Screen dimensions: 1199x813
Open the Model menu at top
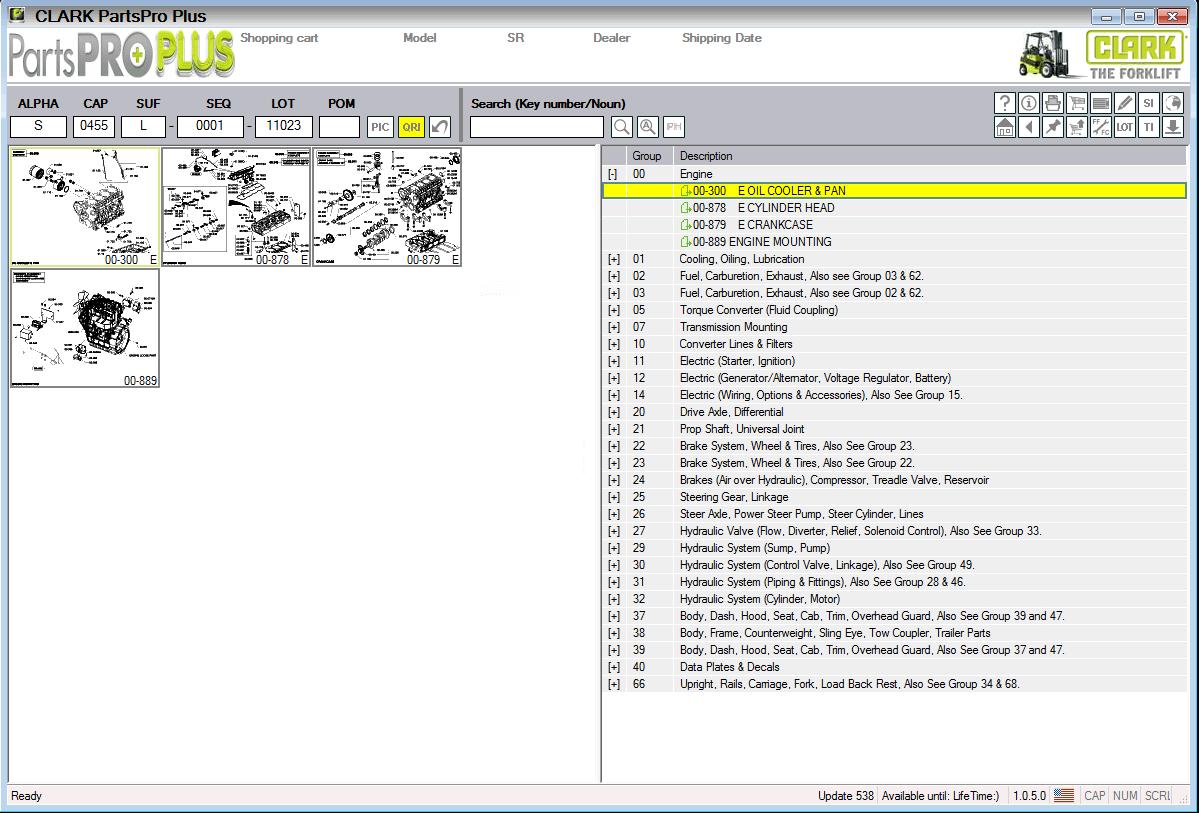[x=420, y=38]
